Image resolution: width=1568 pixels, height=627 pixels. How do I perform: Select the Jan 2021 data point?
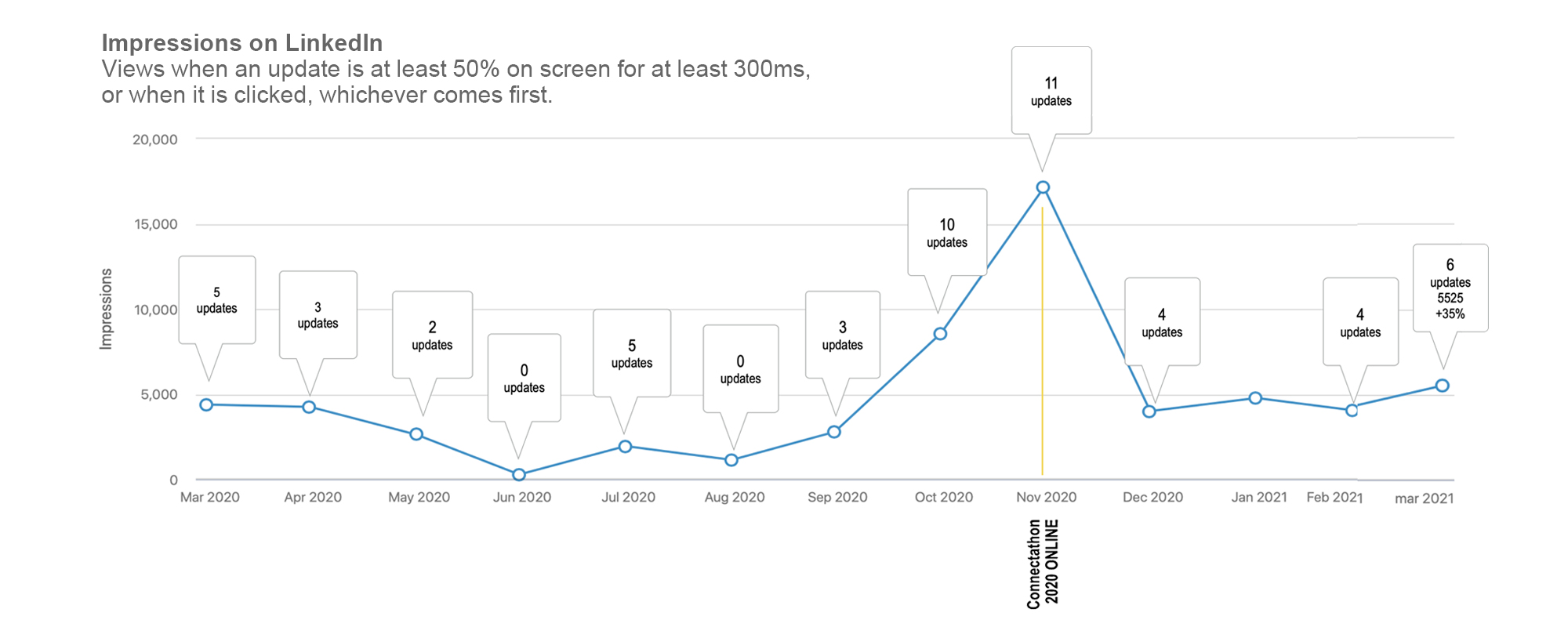click(1255, 398)
